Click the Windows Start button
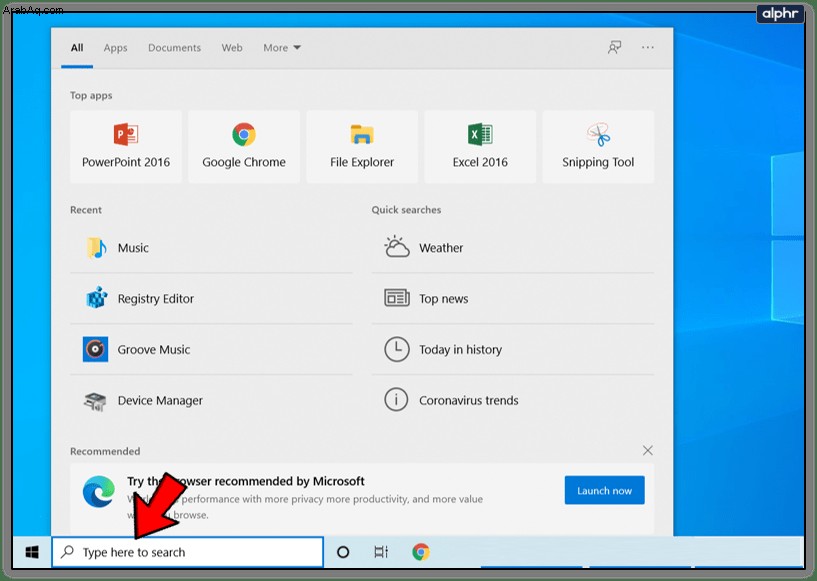The image size is (817, 581). tap(32, 552)
